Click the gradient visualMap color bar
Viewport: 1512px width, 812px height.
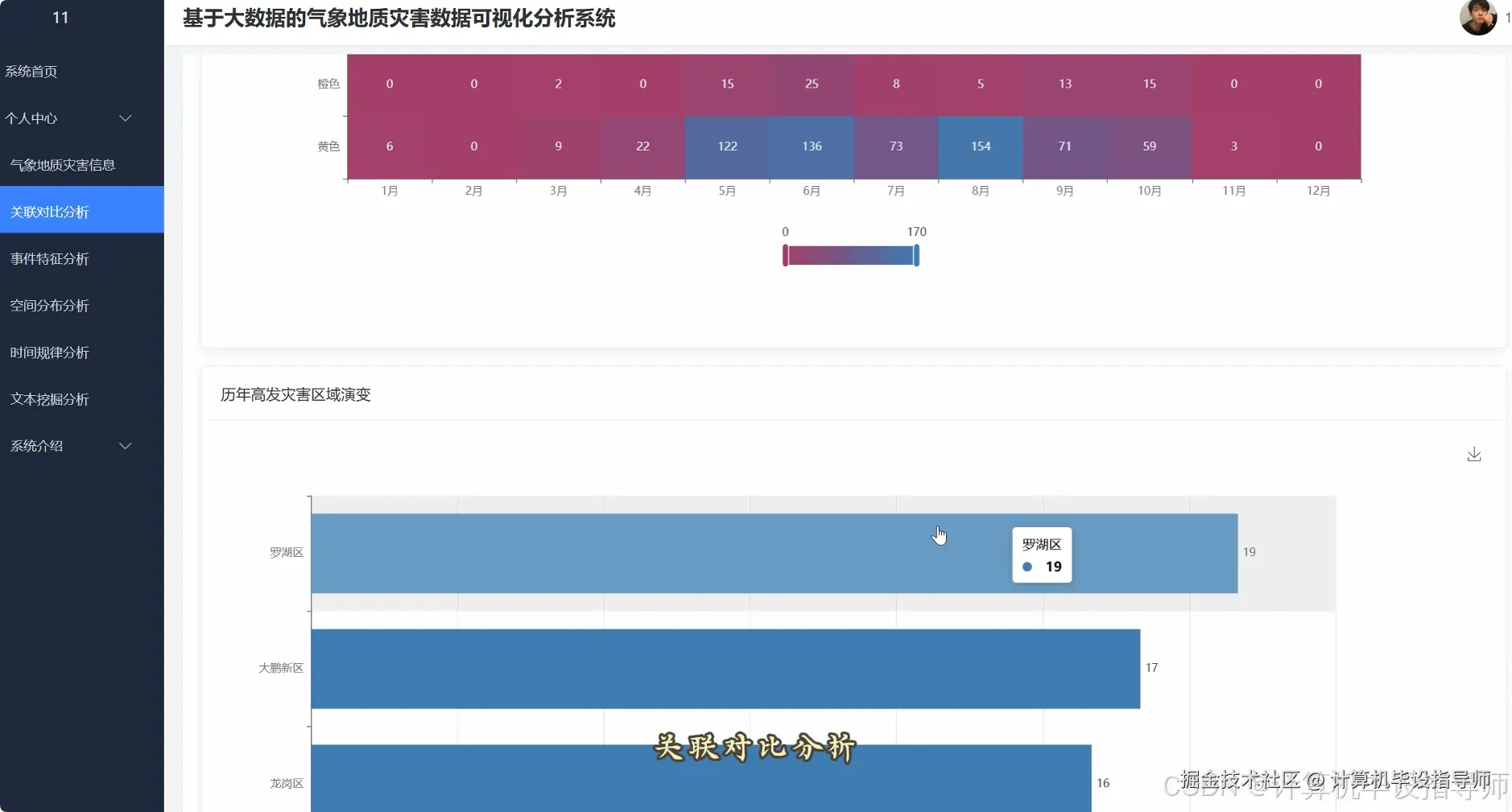pos(850,255)
